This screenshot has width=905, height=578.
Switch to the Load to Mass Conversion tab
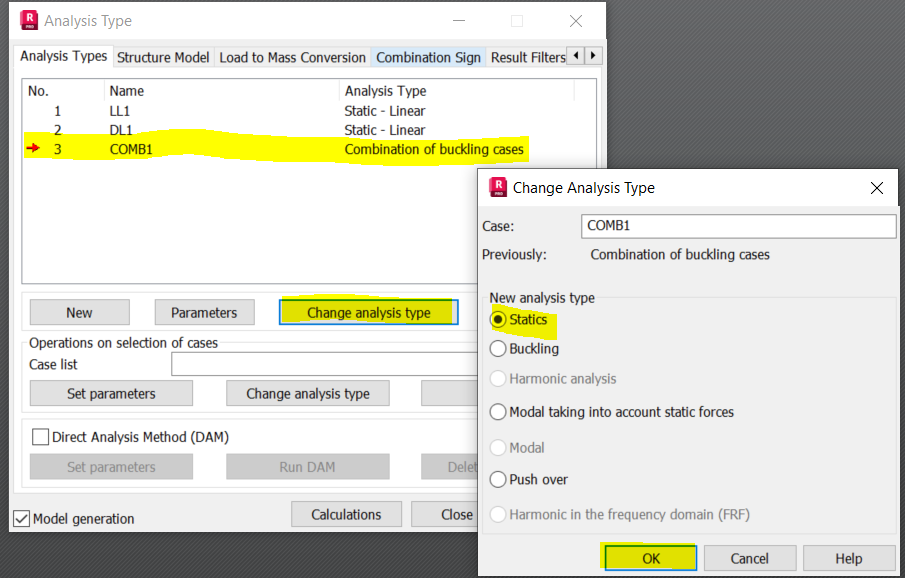coord(292,57)
